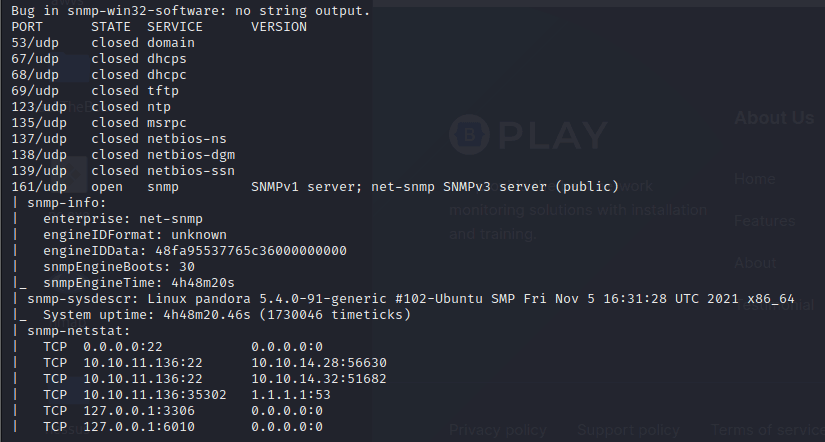
Task: Click the snmpEngineBoots: 30 line
Action: tap(119, 266)
